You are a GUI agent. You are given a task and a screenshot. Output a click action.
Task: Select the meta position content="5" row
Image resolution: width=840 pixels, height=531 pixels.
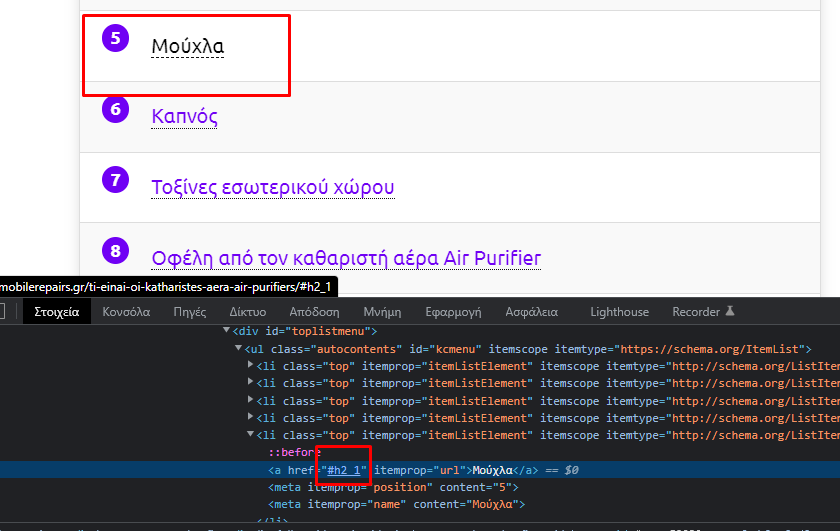[x=393, y=488]
